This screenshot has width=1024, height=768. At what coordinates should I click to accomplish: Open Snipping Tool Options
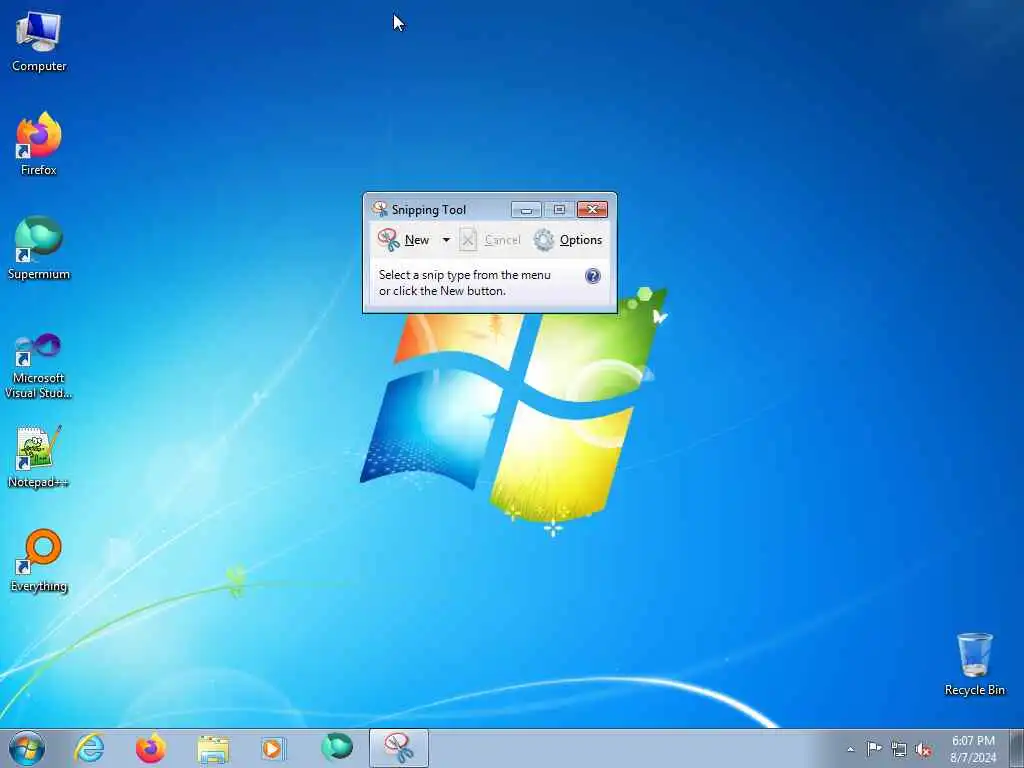pos(568,240)
